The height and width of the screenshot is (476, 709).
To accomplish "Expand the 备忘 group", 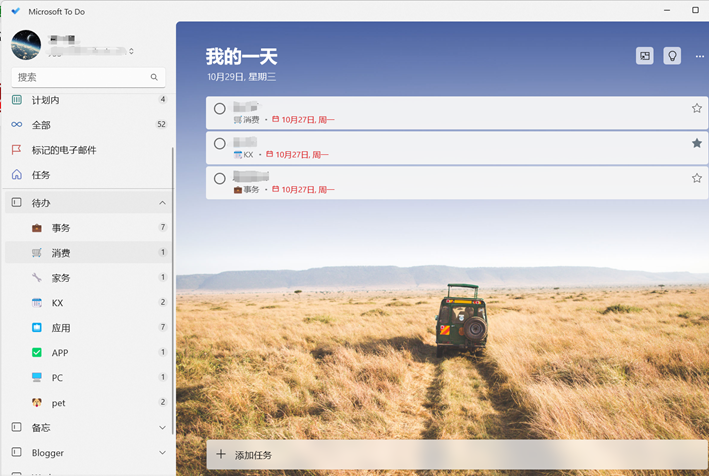I will pyautogui.click(x=162, y=428).
